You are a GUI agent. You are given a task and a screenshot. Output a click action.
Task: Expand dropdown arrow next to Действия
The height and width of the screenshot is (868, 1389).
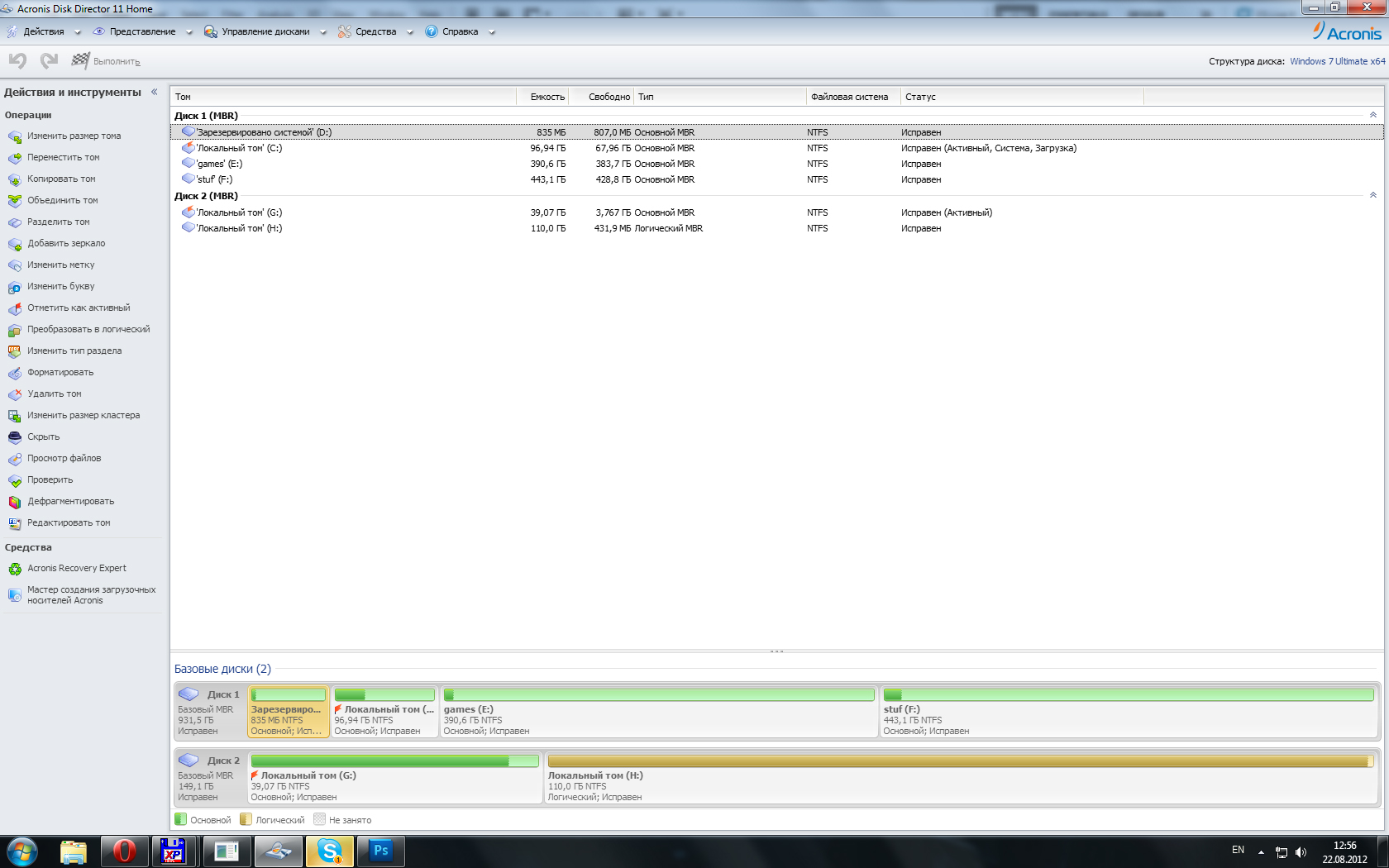(78, 32)
